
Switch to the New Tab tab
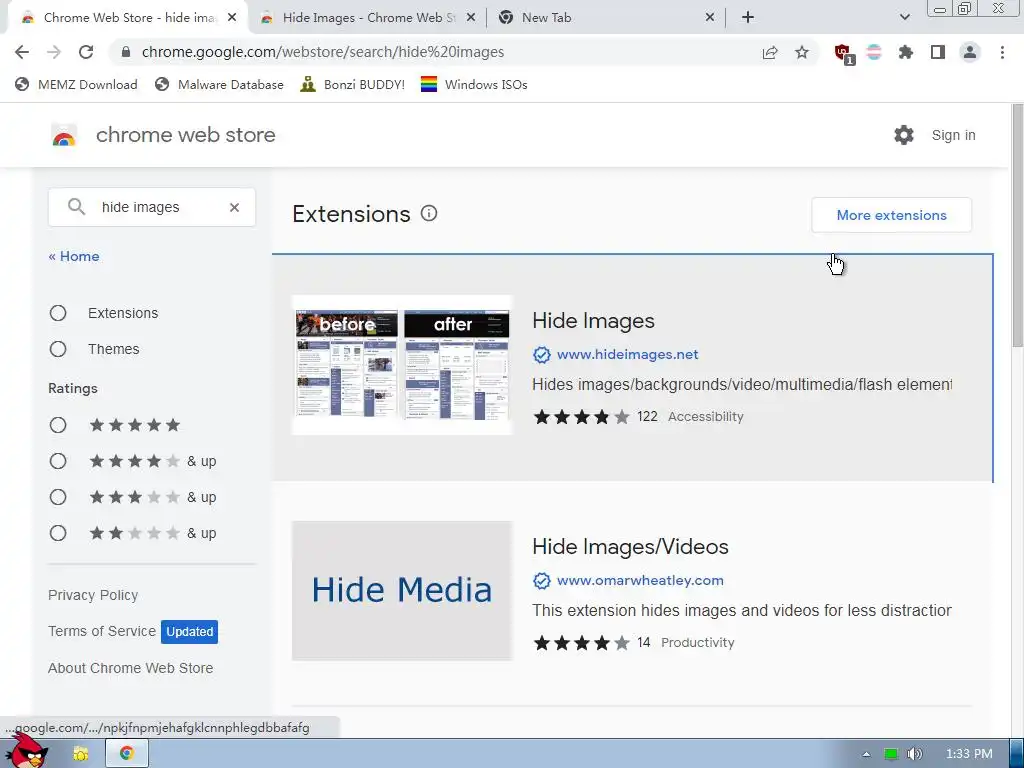[605, 18]
